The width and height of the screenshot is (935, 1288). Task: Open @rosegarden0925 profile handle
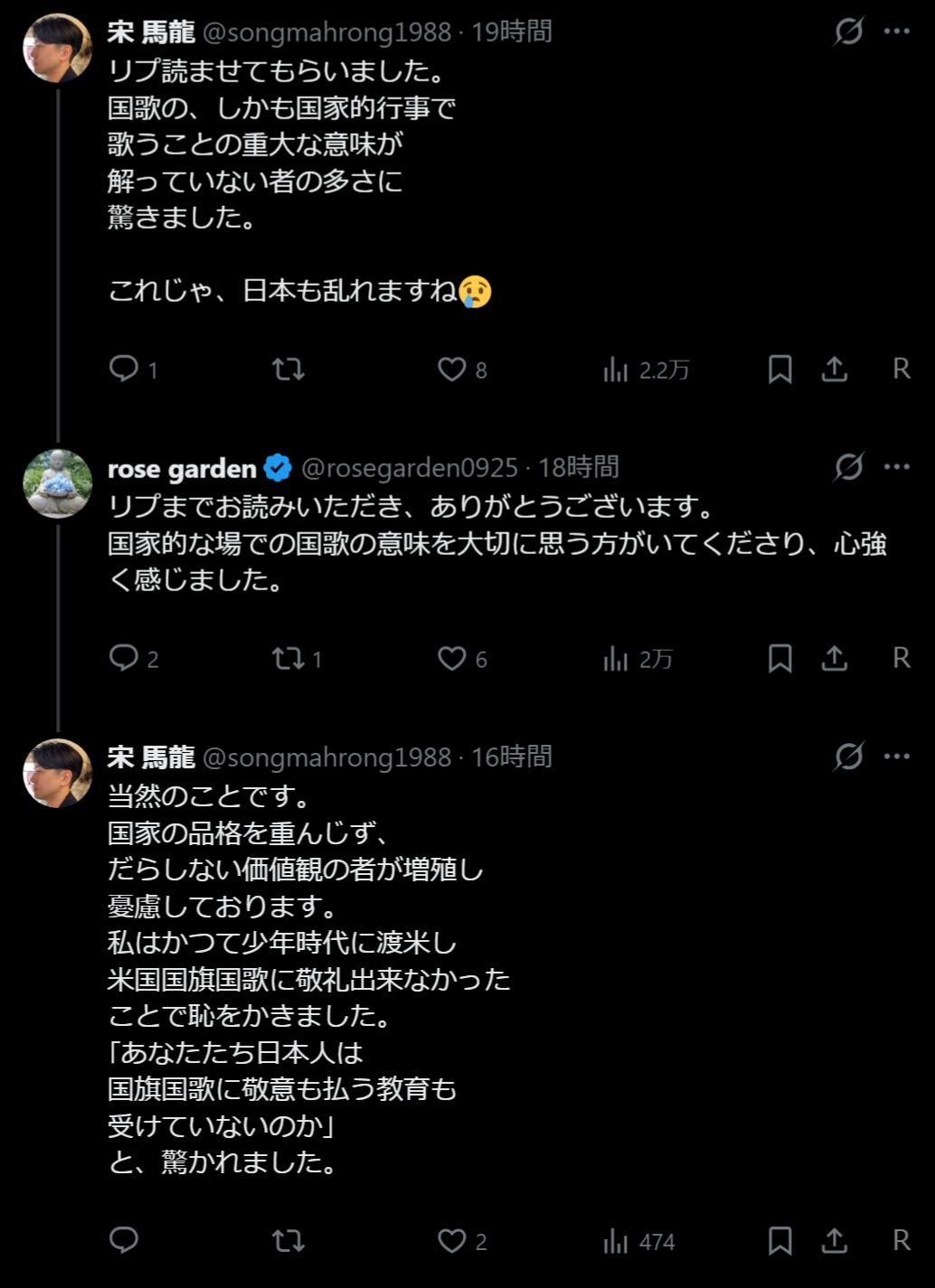(x=409, y=468)
